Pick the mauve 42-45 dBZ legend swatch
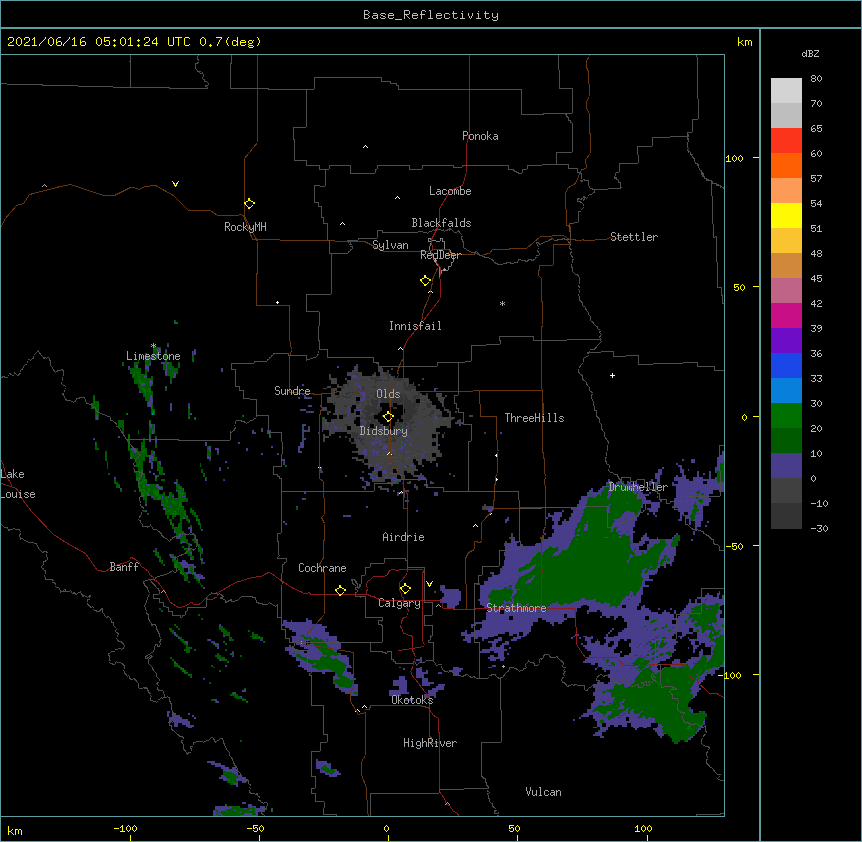The height and width of the screenshot is (842, 862). point(786,291)
